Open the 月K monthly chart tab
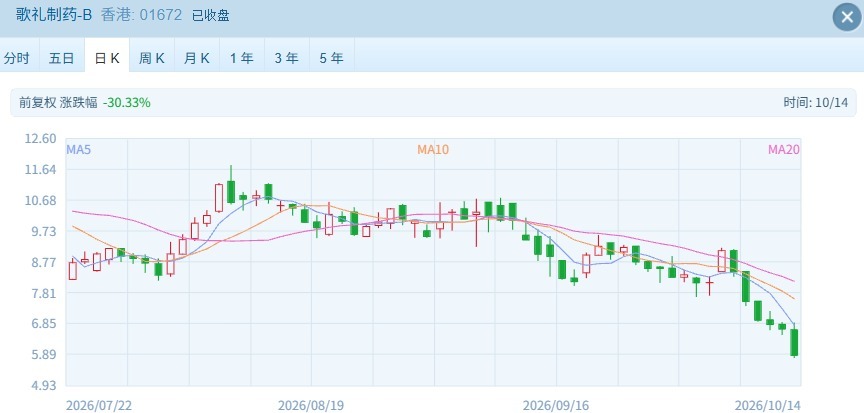 click(x=197, y=58)
